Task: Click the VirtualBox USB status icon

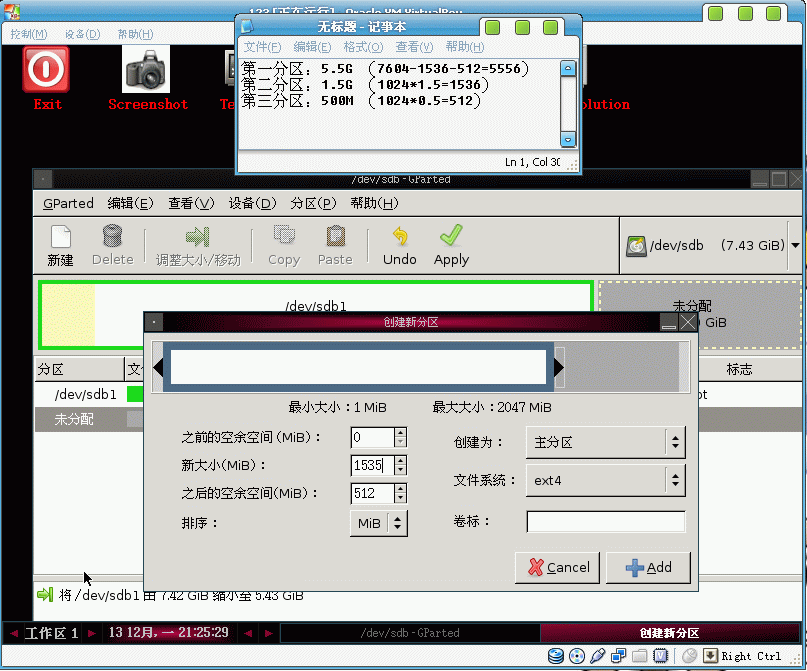Action: point(598,656)
